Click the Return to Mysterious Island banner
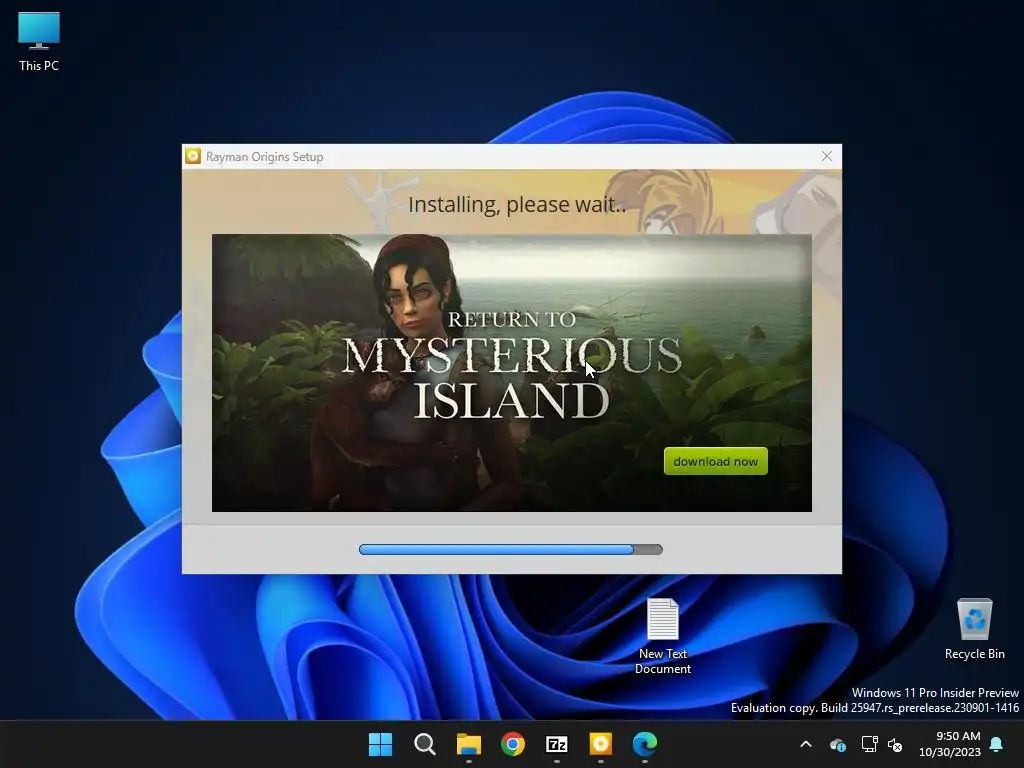 tap(511, 372)
